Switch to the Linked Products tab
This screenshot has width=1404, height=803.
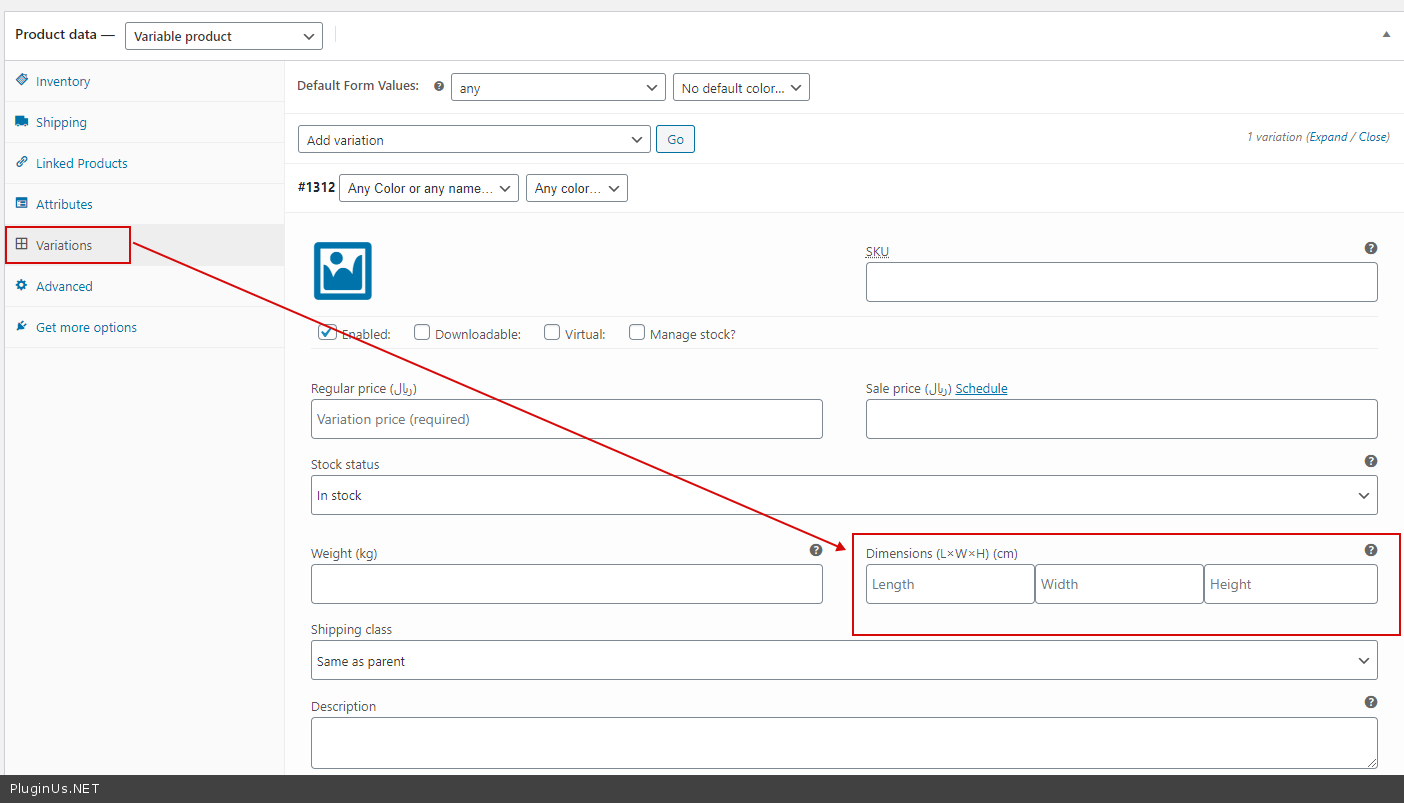[x=81, y=164]
